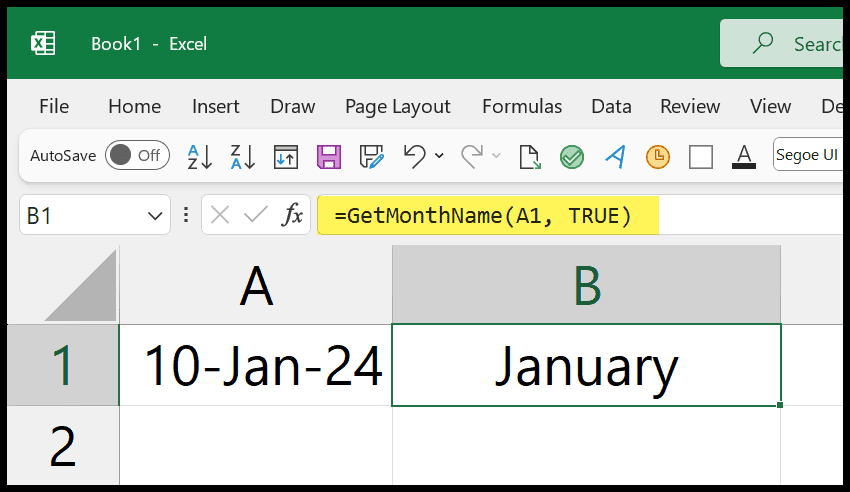Open the Segoe UI font name box

pos(808,155)
